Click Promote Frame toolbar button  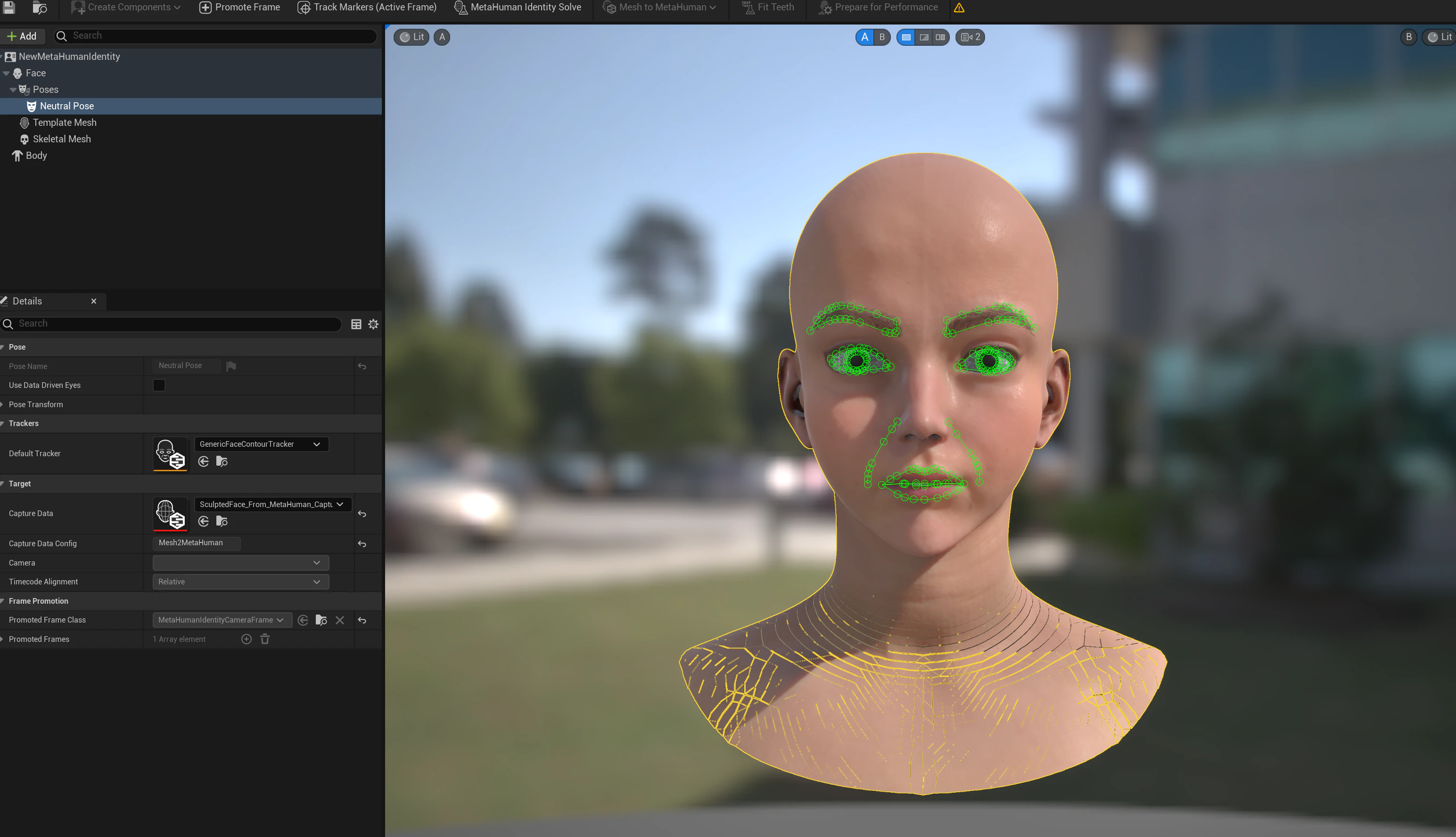pos(240,8)
